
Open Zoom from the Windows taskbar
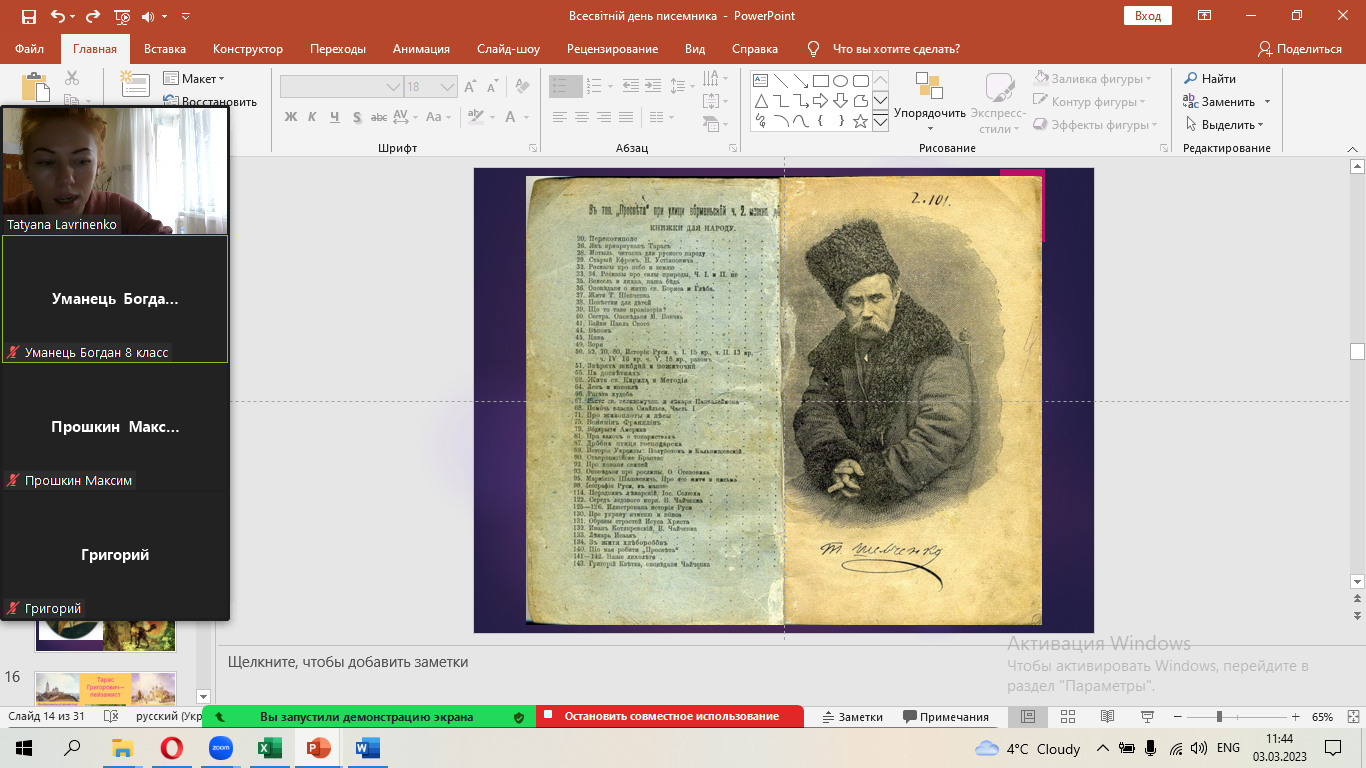(220, 747)
